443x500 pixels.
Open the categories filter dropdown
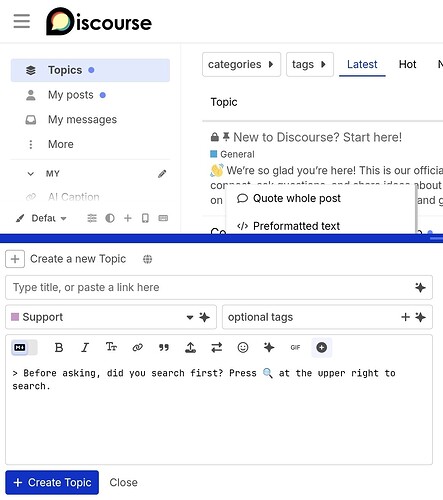tap(241, 64)
